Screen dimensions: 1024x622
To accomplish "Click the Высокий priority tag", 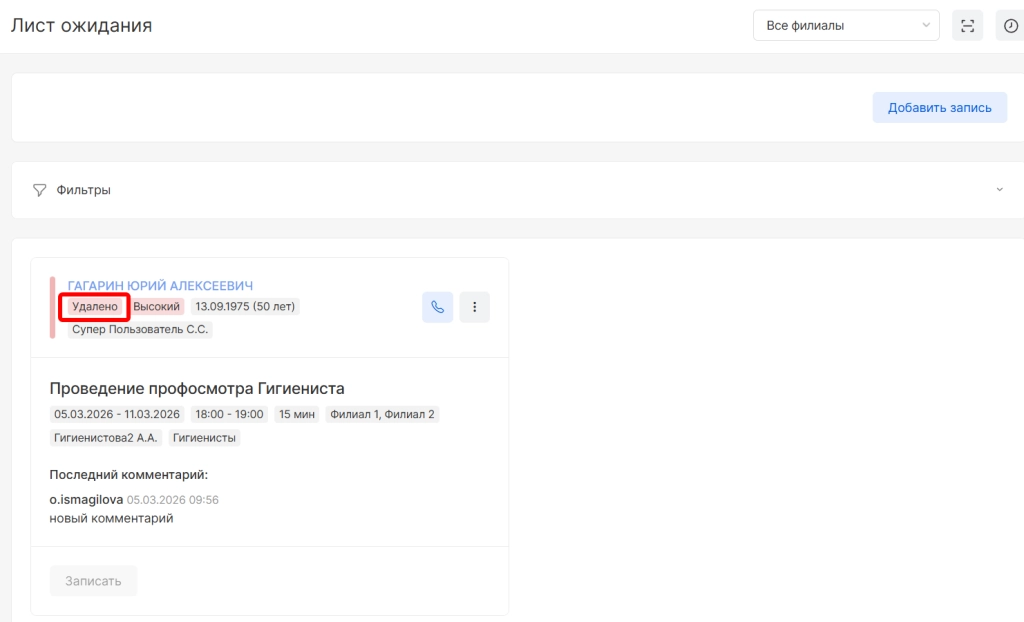I will pos(157,306).
